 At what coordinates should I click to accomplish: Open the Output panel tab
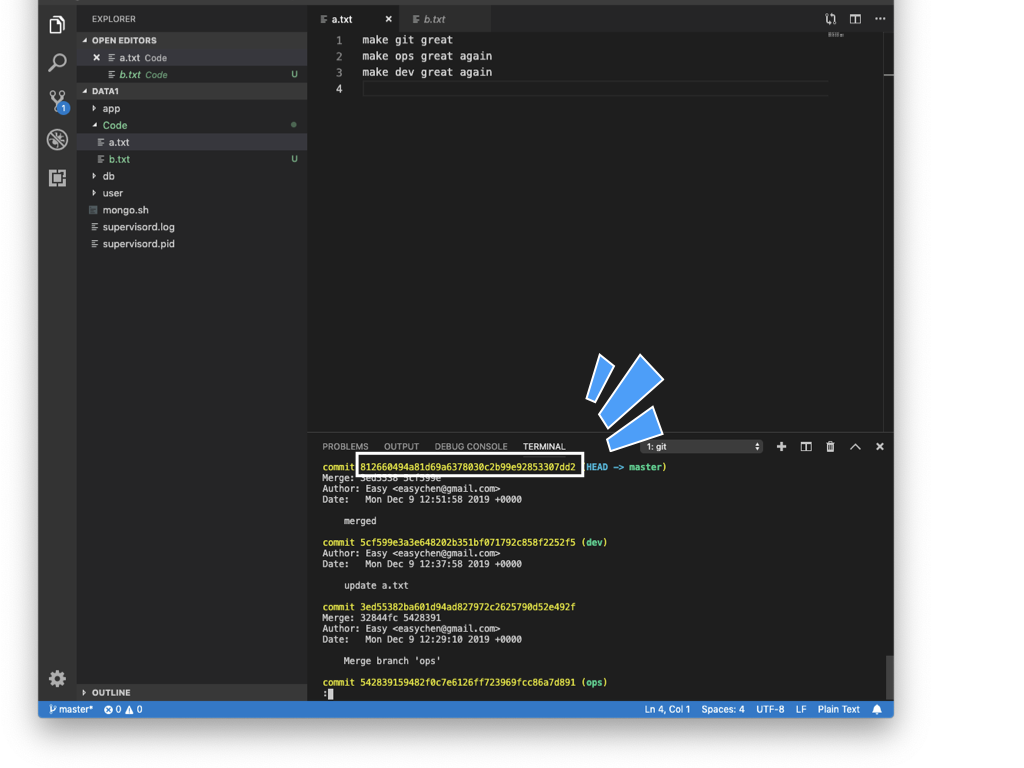(401, 447)
